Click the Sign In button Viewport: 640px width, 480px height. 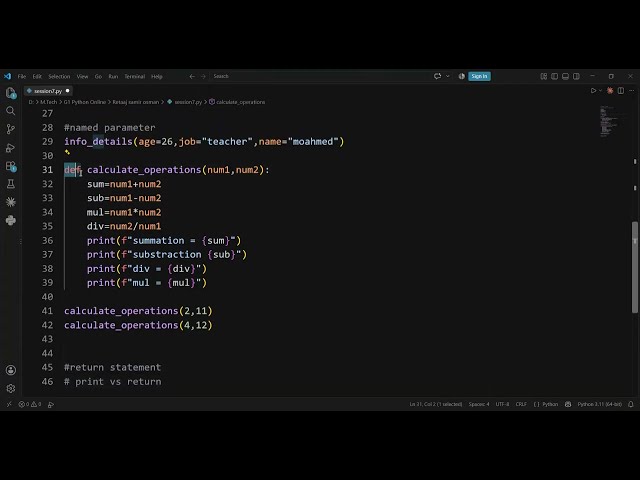pyautogui.click(x=479, y=76)
